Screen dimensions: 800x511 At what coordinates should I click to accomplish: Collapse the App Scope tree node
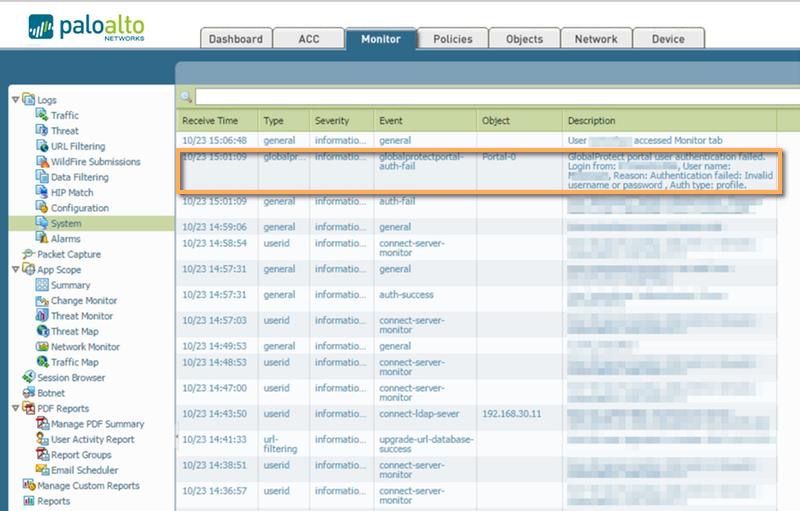(x=15, y=269)
